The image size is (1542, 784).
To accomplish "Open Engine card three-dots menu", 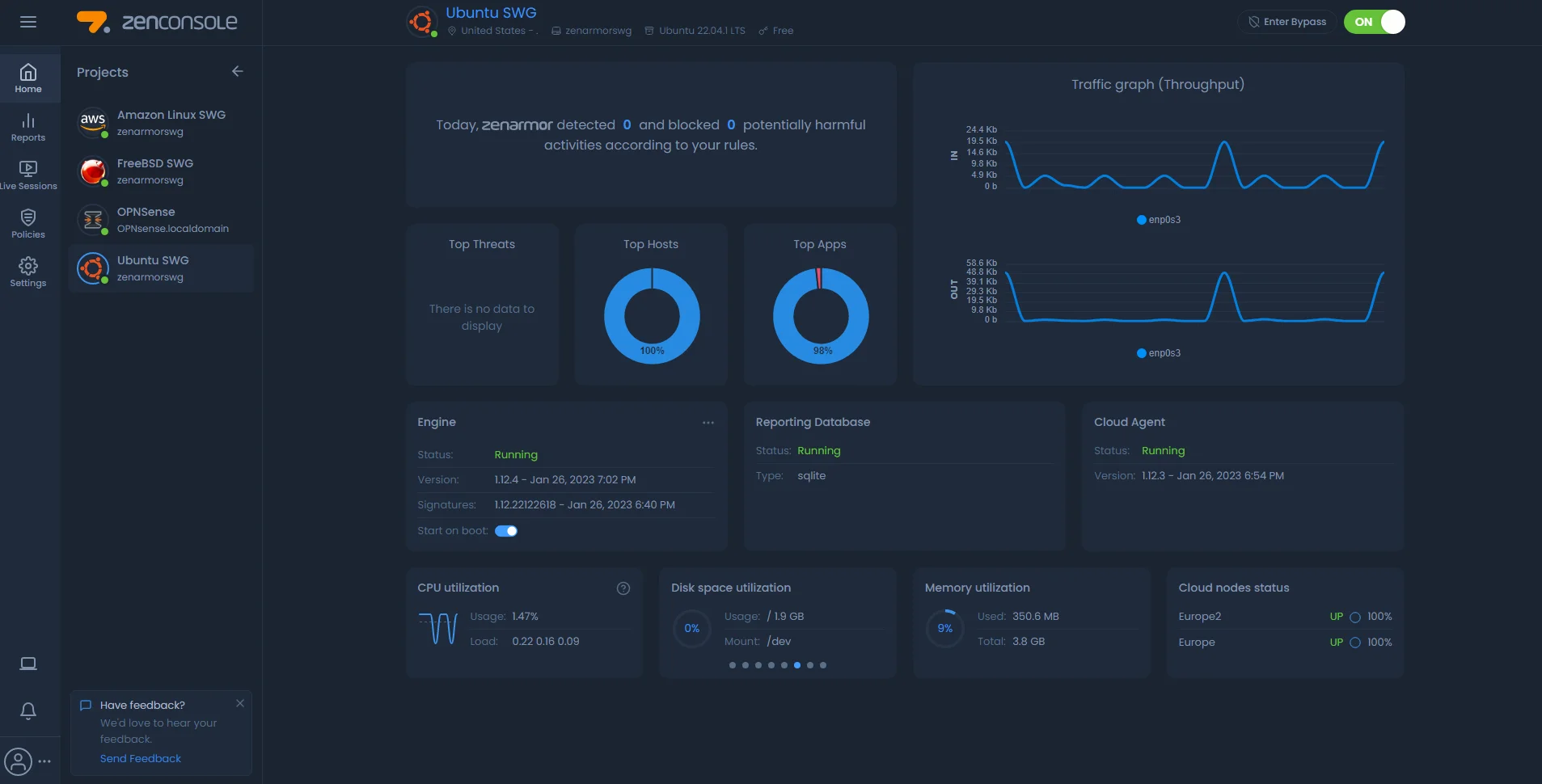I will click(x=708, y=423).
